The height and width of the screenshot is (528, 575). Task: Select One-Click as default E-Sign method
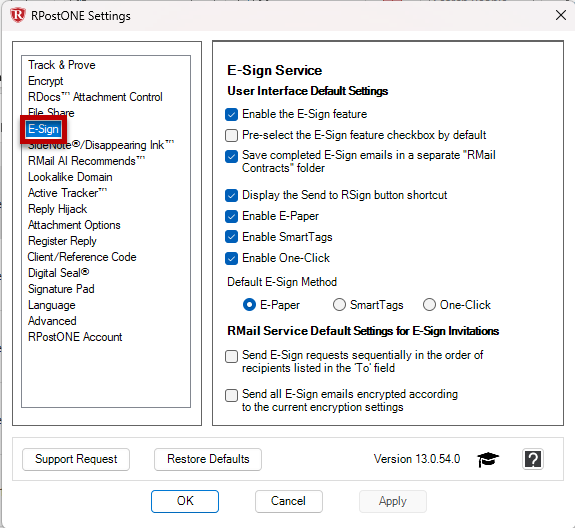pos(429,305)
